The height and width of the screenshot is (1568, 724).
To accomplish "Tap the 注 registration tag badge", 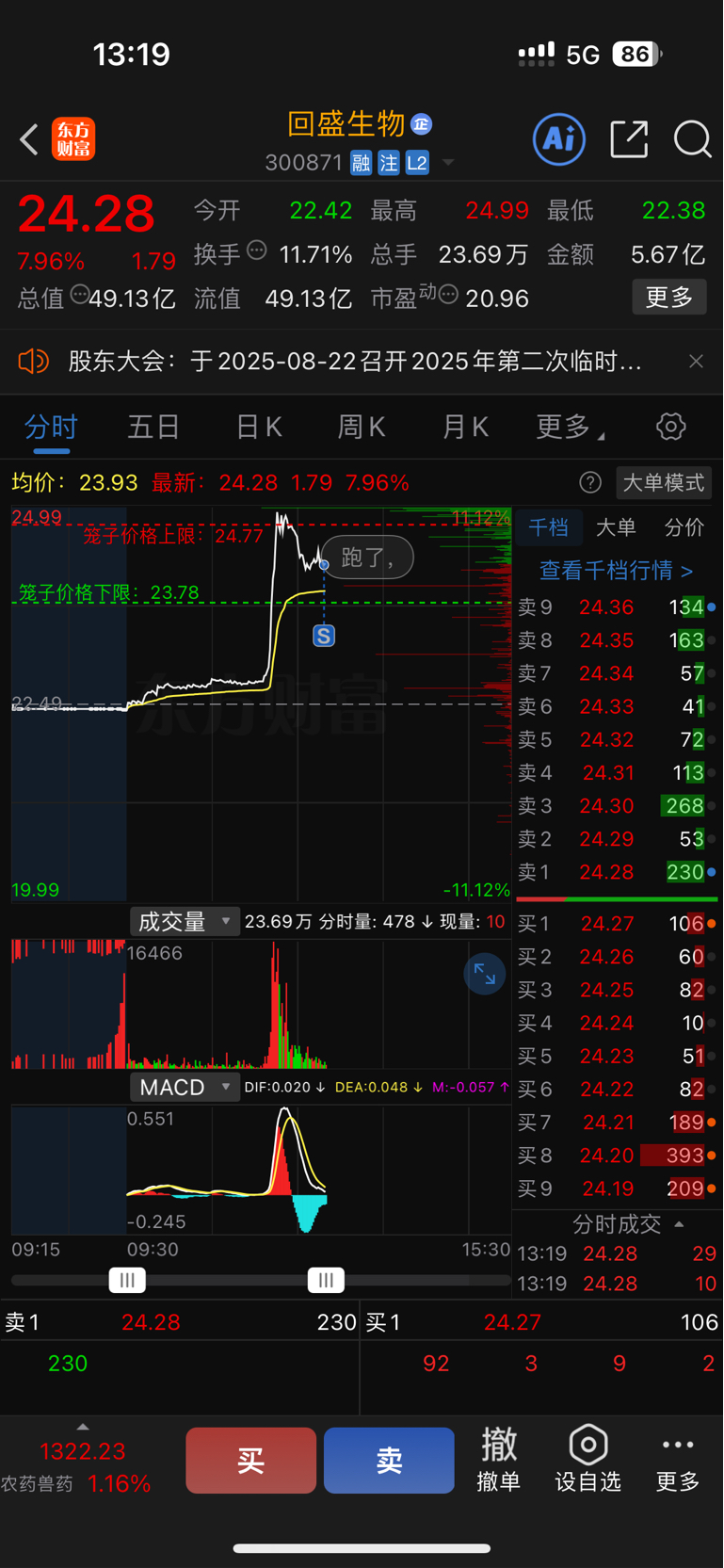I will tap(389, 164).
